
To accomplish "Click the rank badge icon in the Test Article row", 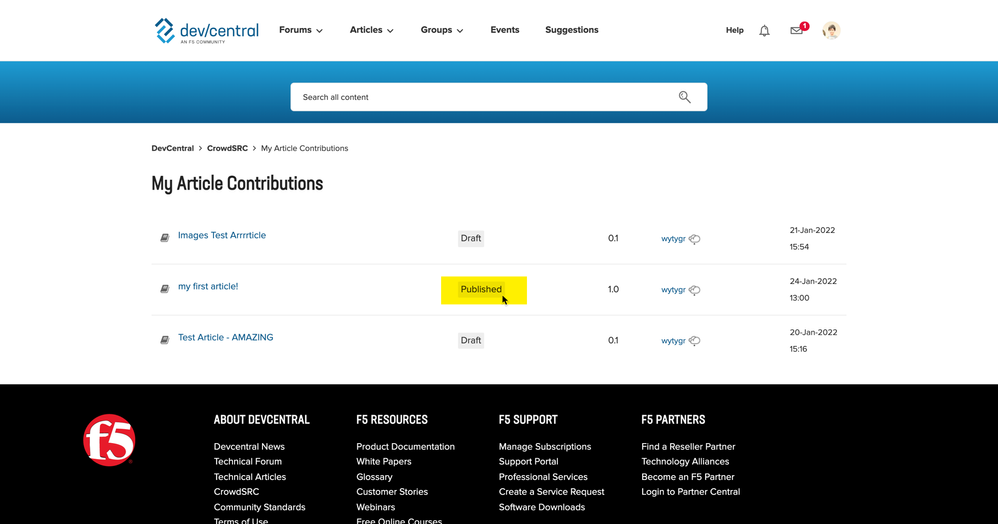I will [694, 341].
